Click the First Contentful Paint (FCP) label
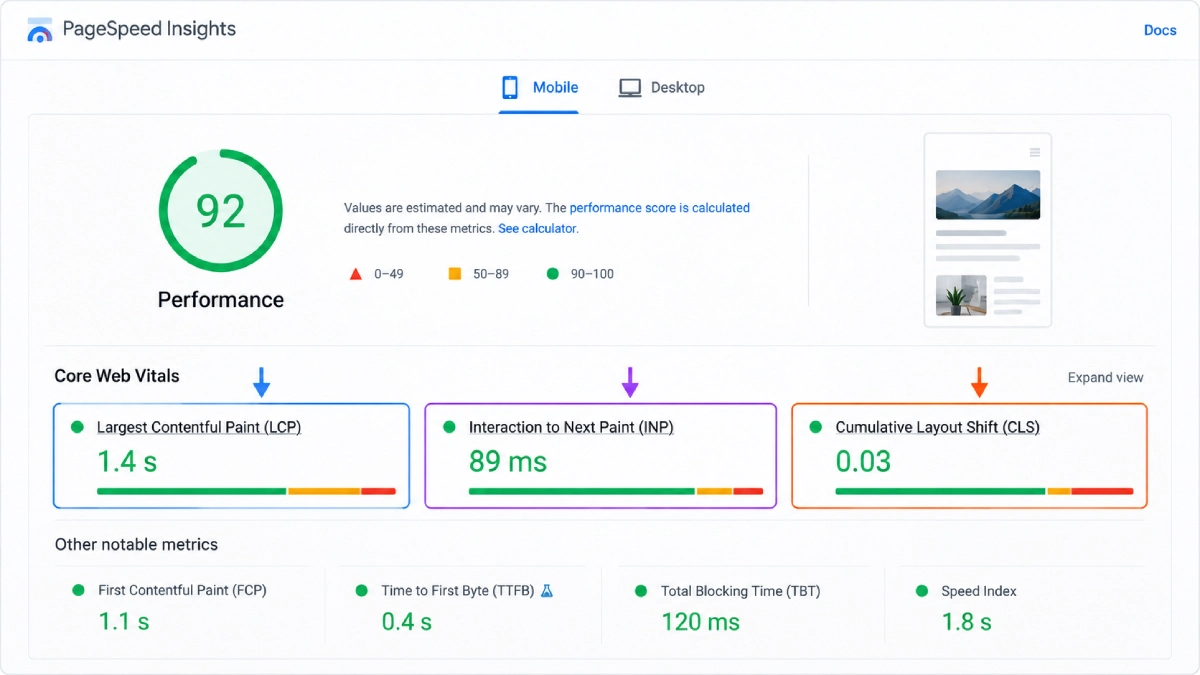 [x=182, y=590]
